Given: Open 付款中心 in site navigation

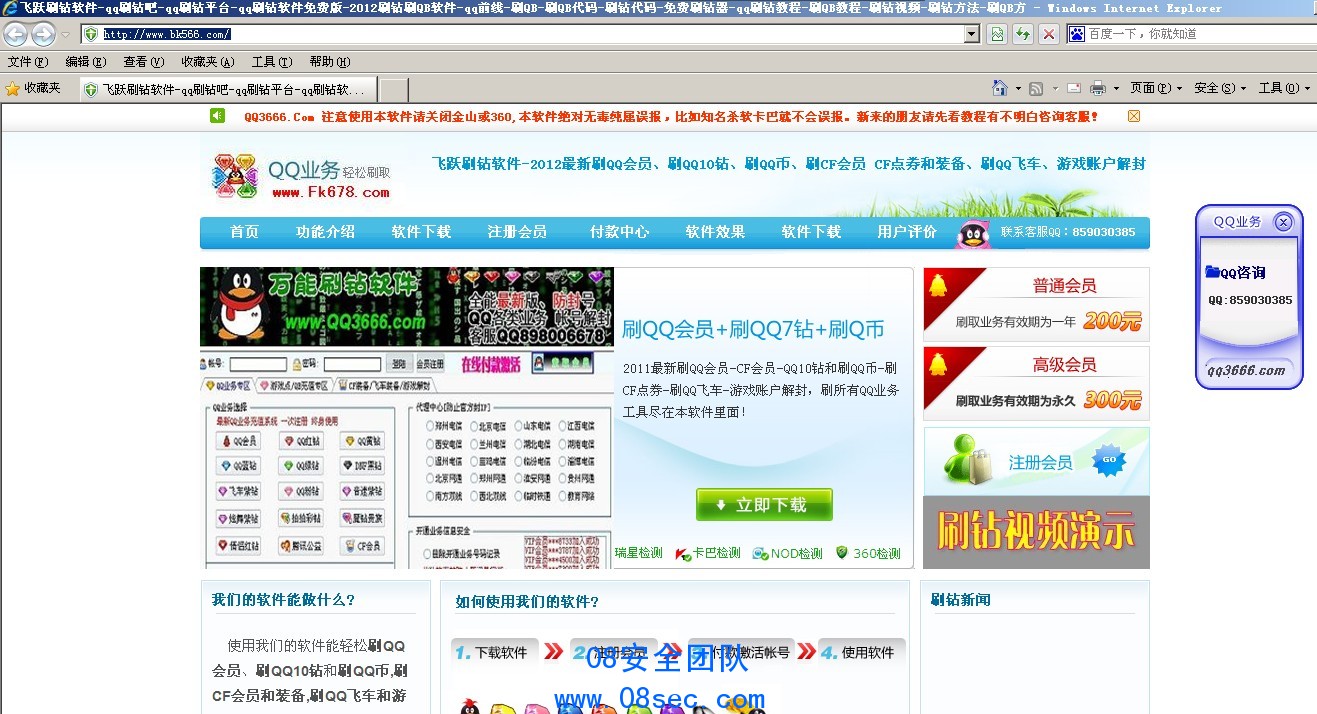Looking at the screenshot, I should coord(619,232).
